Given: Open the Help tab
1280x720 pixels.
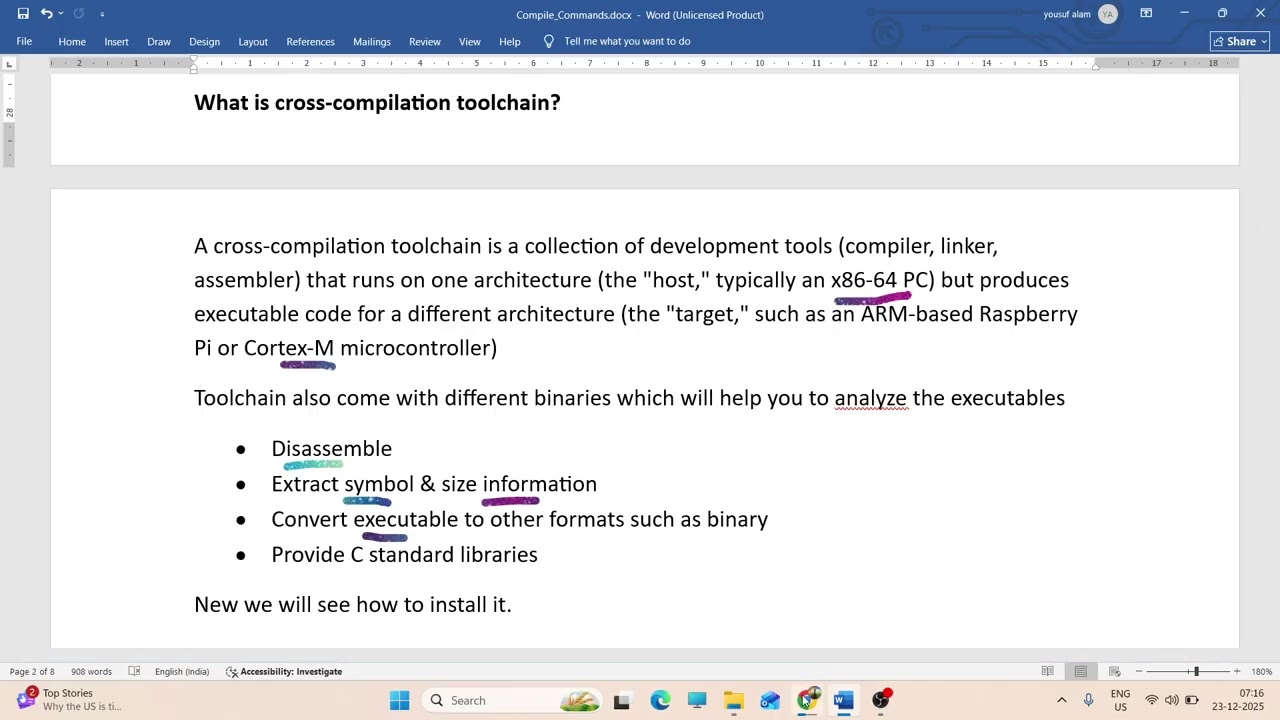Looking at the screenshot, I should click(510, 42).
